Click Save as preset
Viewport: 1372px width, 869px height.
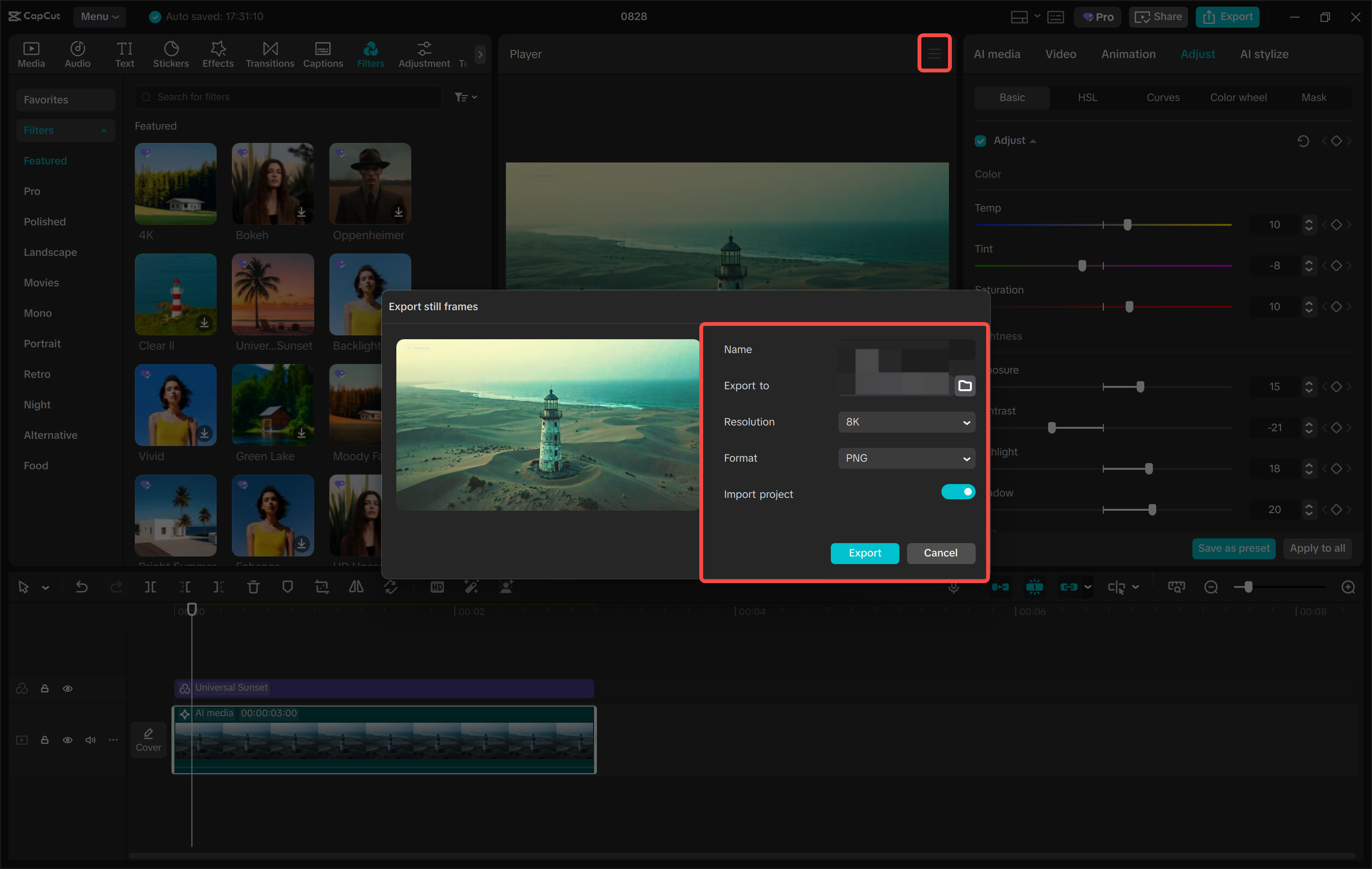(1233, 548)
